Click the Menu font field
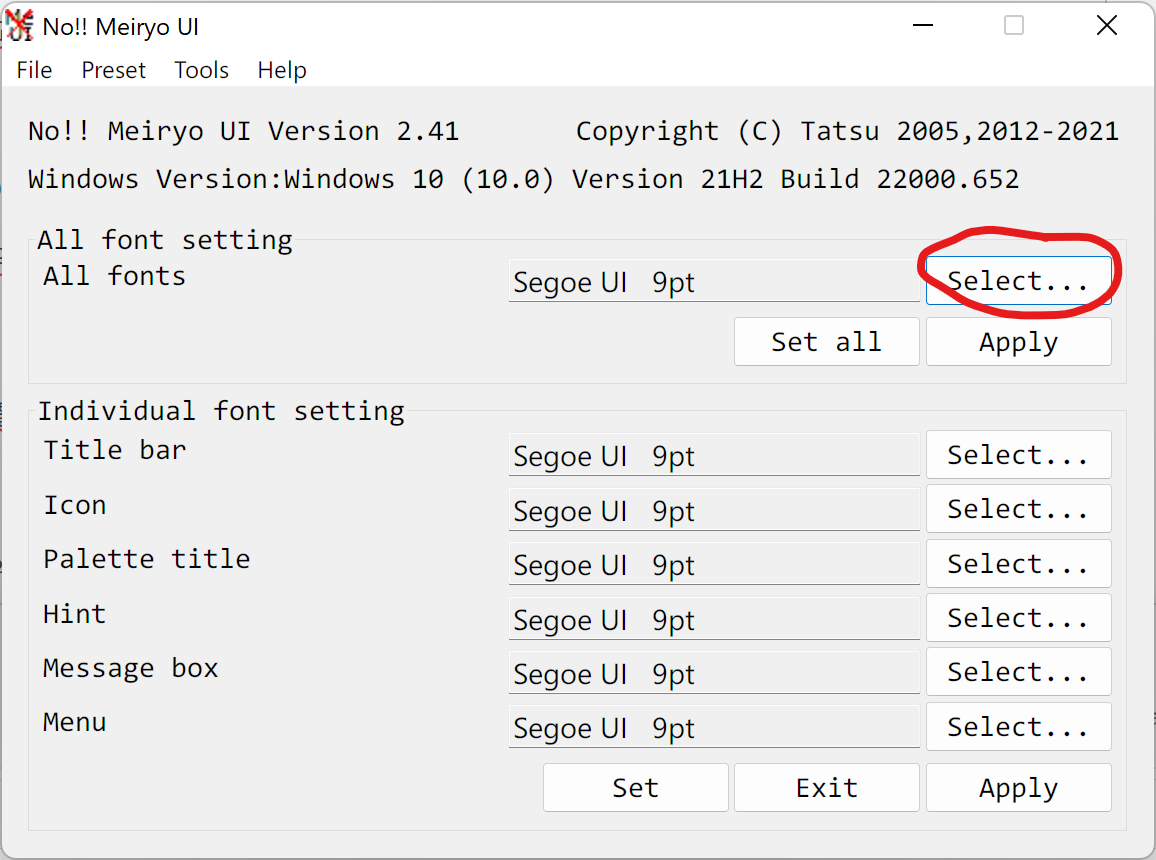Viewport: 1156px width, 860px height. (714, 727)
